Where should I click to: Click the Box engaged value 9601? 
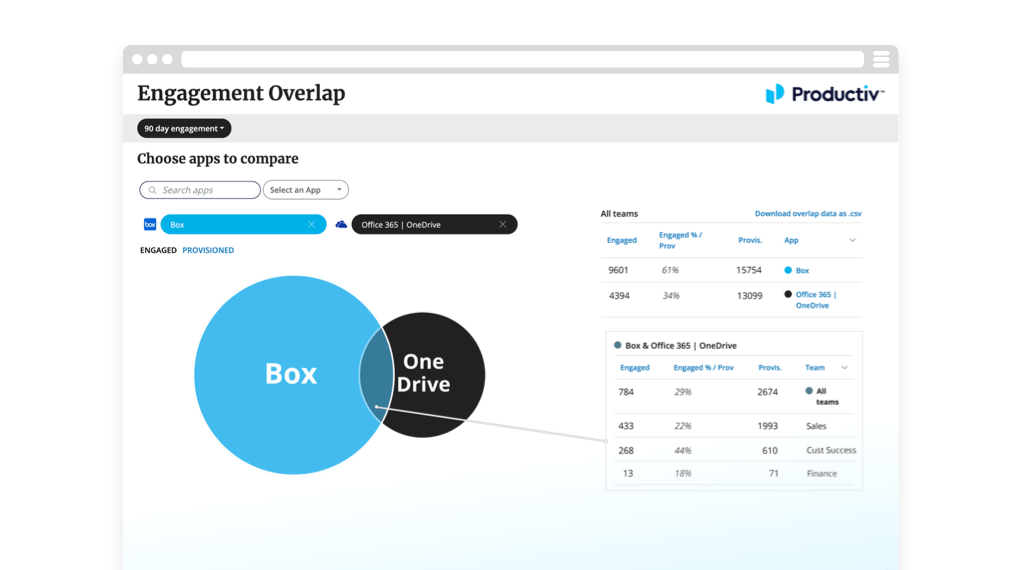618,270
